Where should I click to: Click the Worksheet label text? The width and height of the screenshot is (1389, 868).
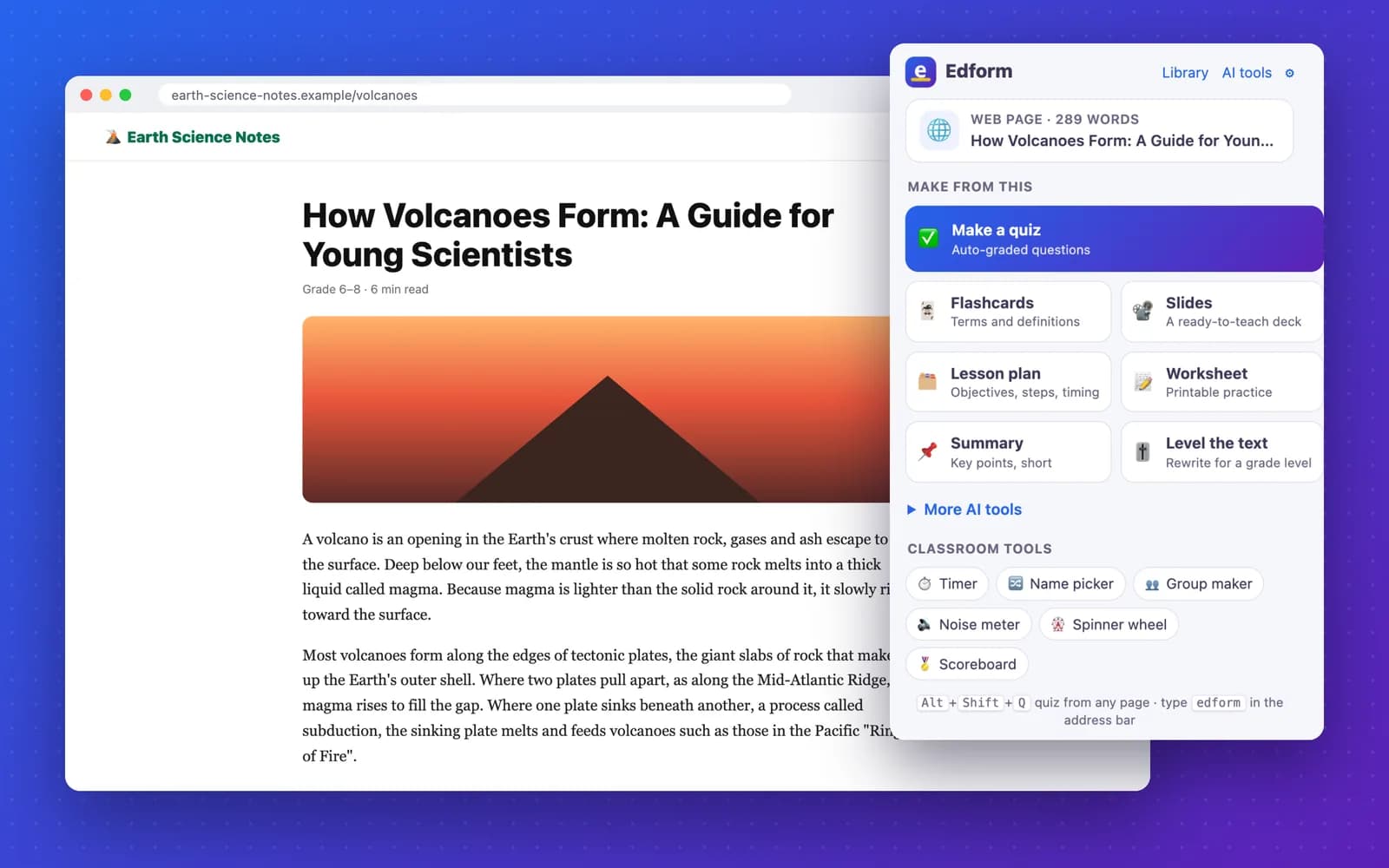pyautogui.click(x=1207, y=373)
